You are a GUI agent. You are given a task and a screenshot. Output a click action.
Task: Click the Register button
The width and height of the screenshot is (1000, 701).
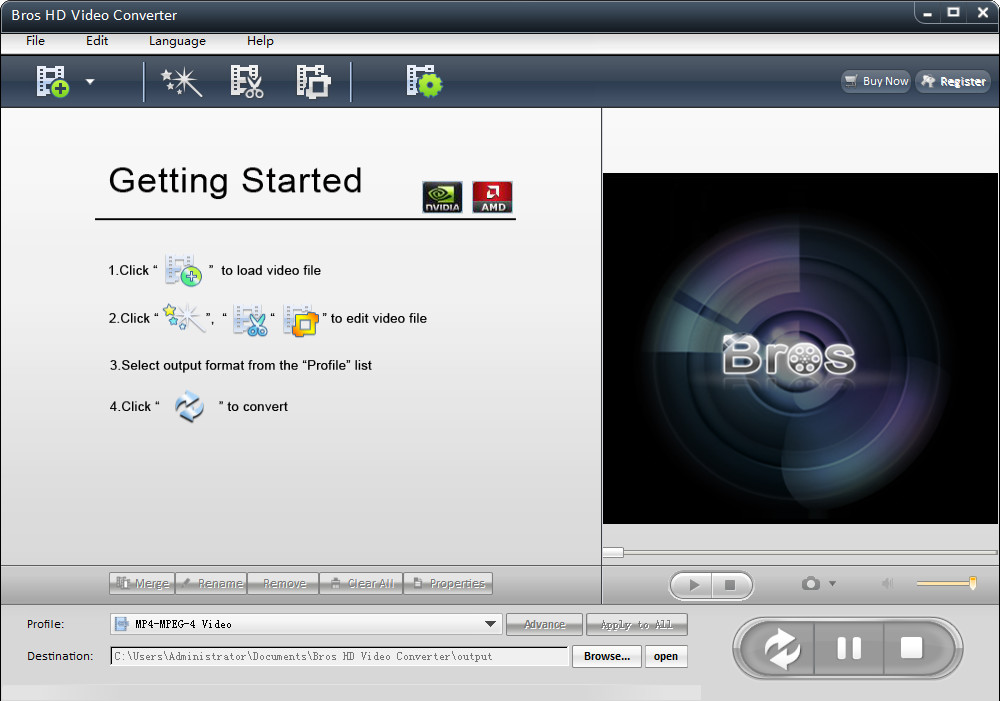[953, 81]
